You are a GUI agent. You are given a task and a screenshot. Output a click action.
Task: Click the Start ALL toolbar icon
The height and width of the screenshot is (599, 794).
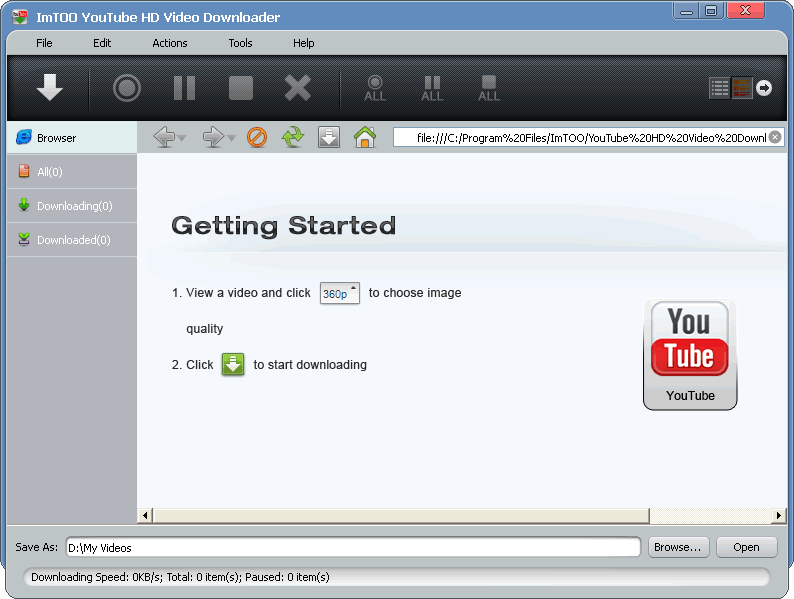coord(375,88)
